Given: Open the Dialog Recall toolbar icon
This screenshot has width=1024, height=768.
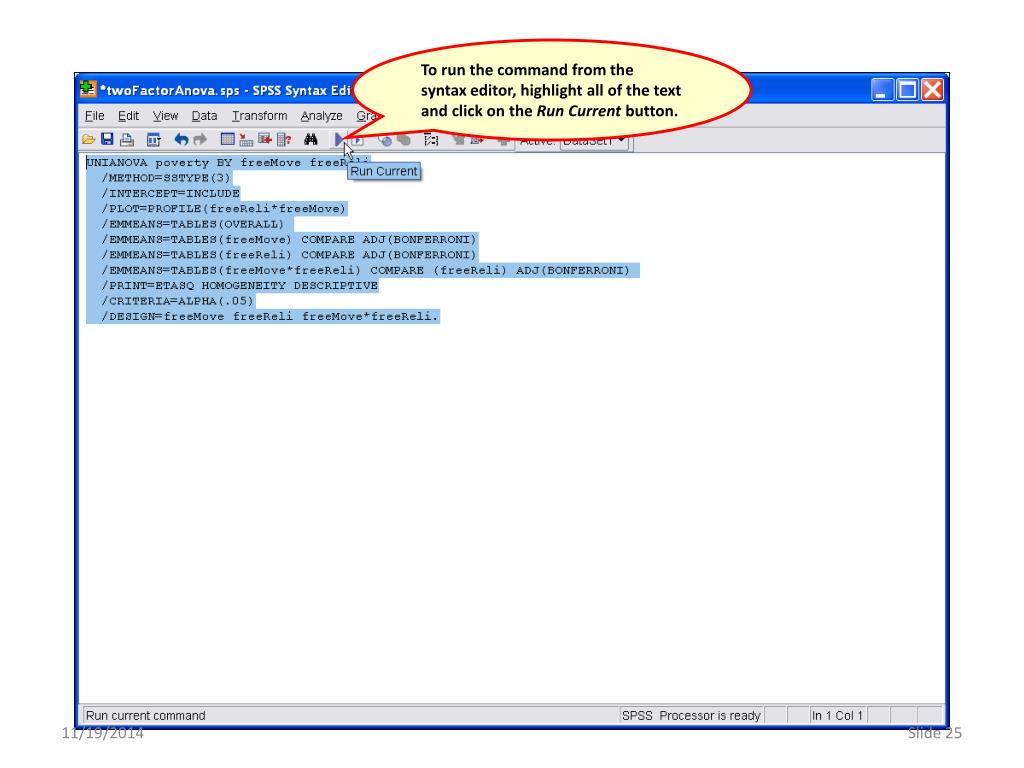Looking at the screenshot, I should click(x=153, y=140).
